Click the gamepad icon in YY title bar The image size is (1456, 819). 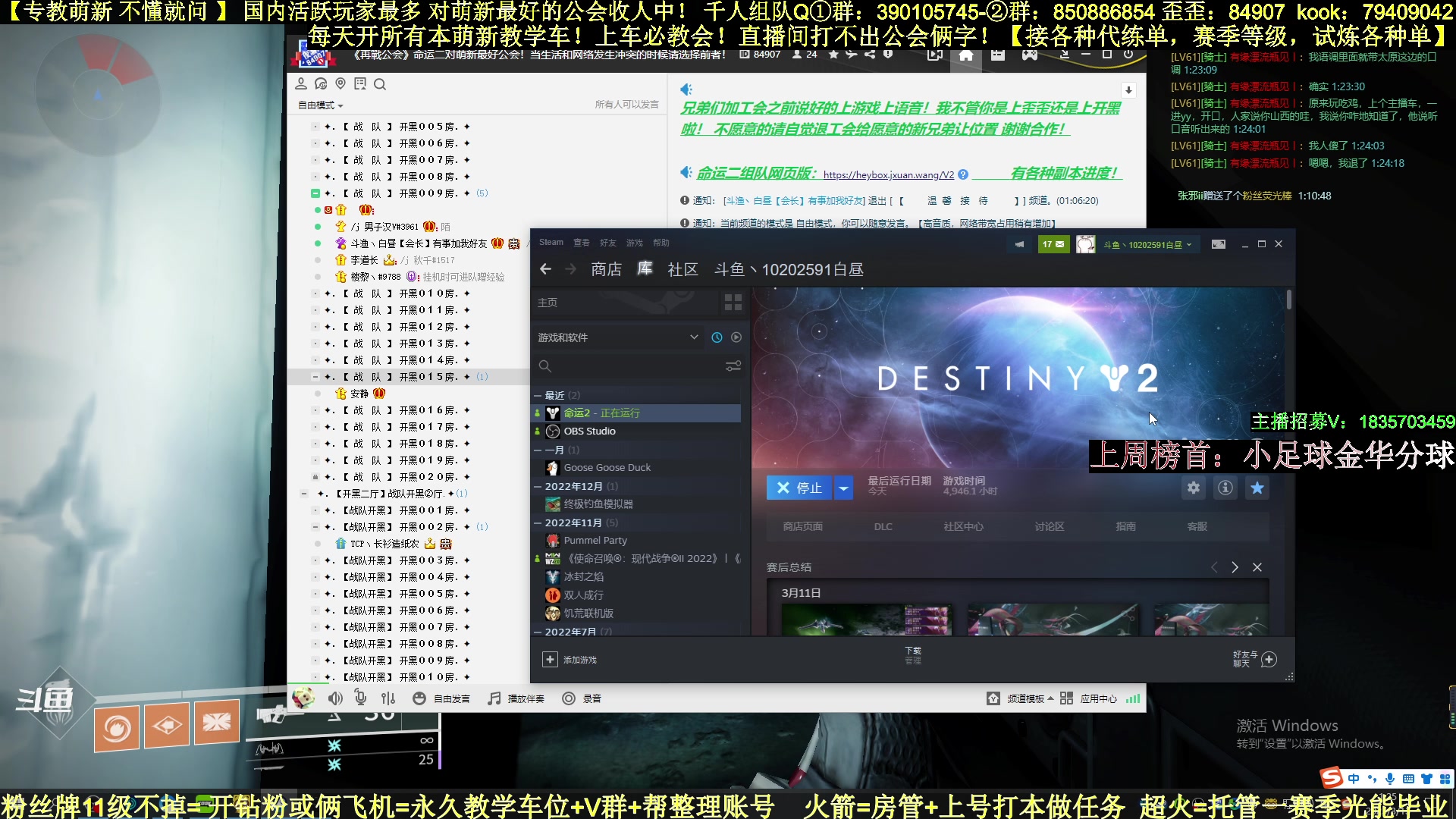click(x=1029, y=55)
